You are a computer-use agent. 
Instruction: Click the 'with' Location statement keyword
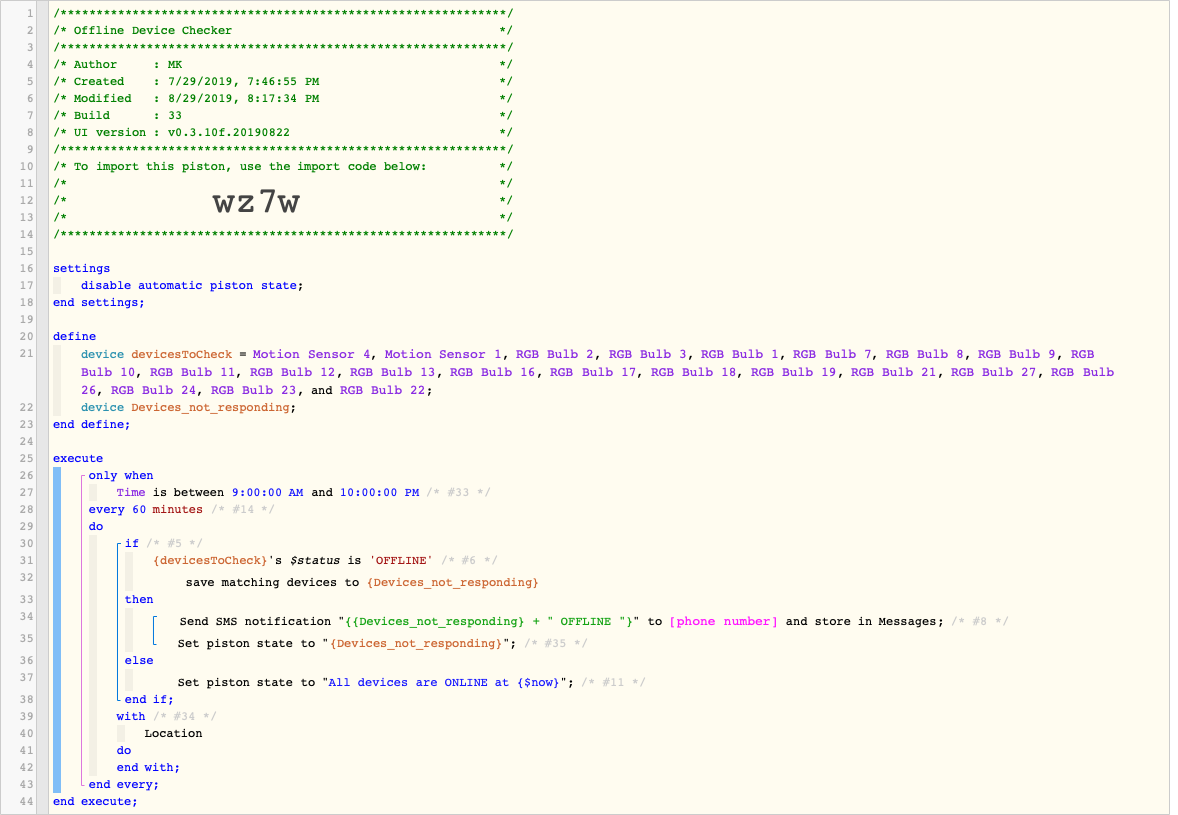point(131,717)
